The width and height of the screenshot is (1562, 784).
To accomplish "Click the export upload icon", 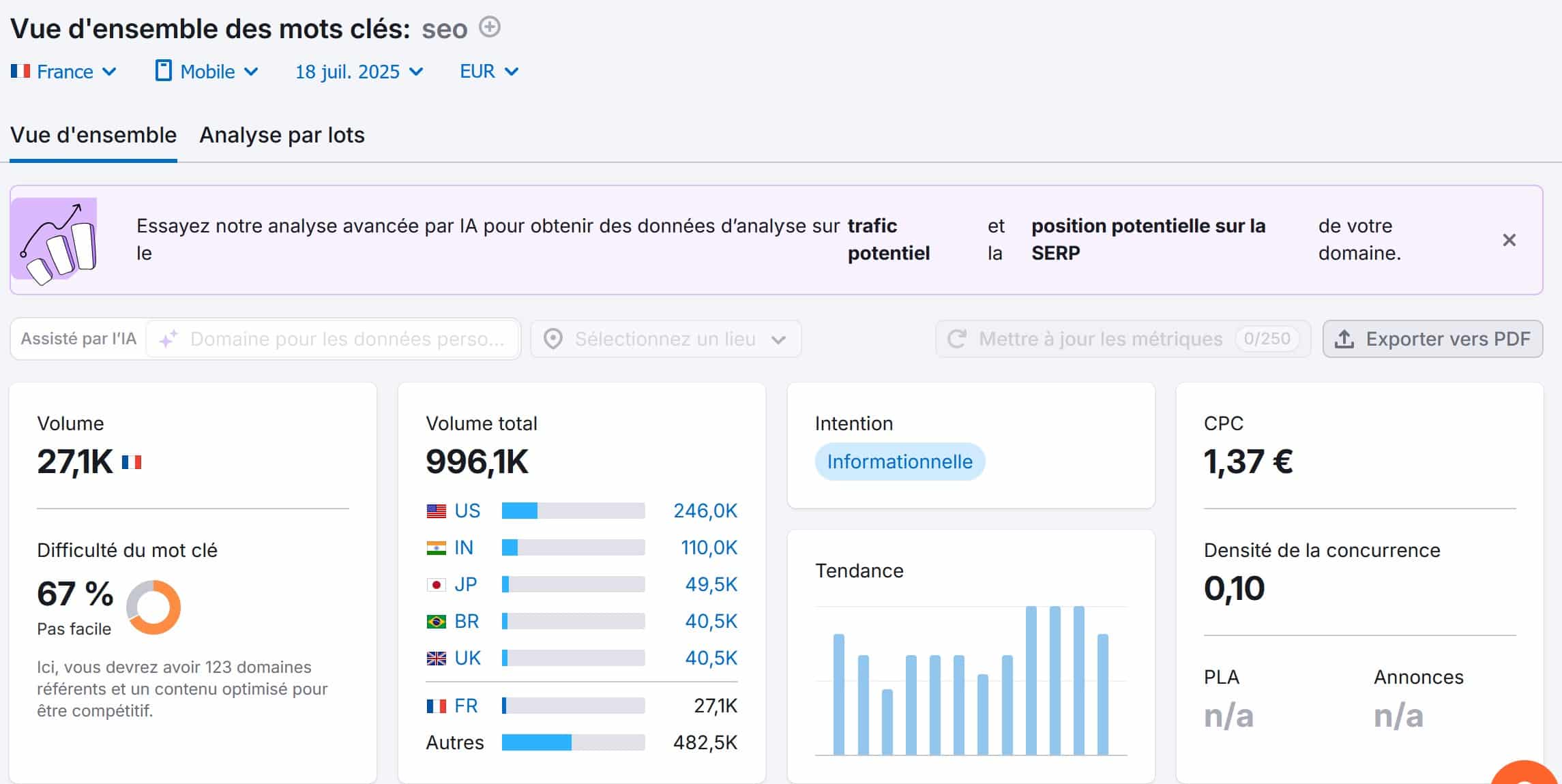I will (x=1344, y=339).
